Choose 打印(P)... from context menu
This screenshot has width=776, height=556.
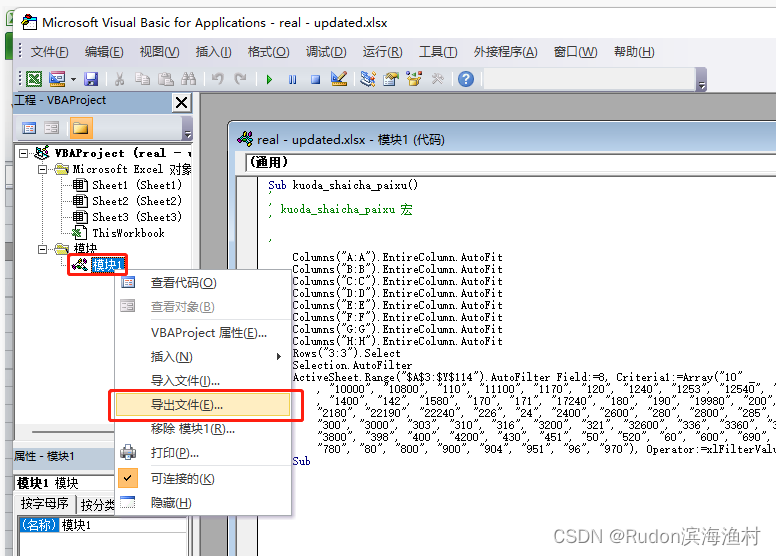[203, 453]
